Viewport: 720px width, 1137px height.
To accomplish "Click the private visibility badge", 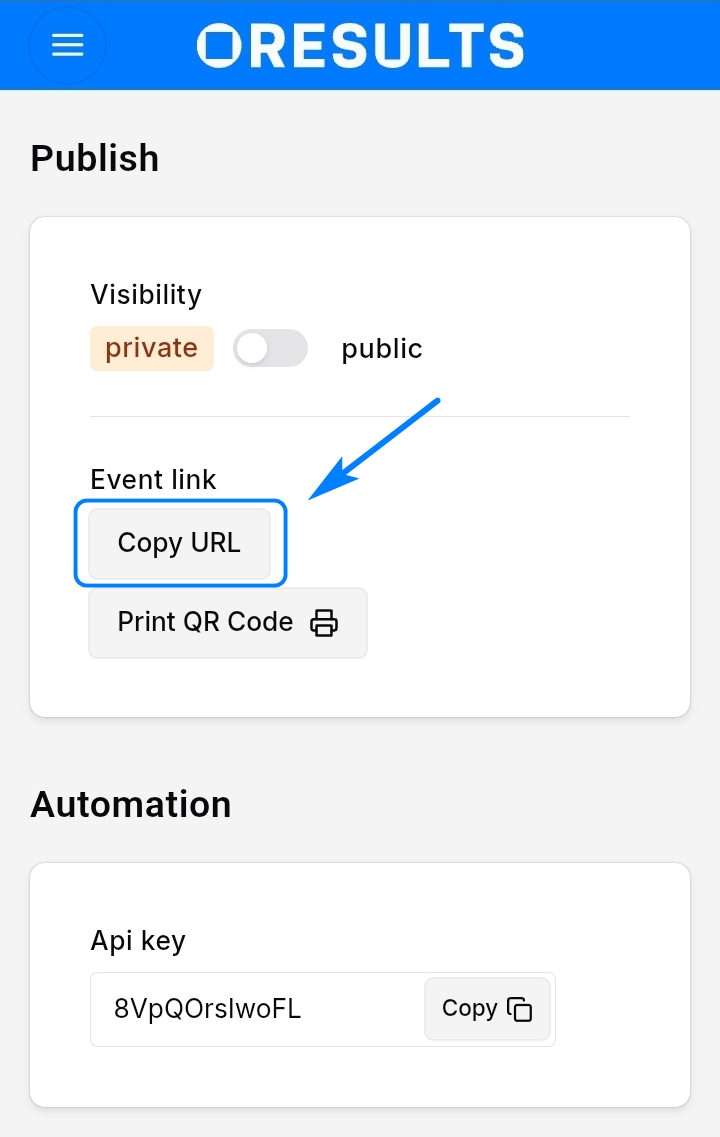I will [152, 348].
